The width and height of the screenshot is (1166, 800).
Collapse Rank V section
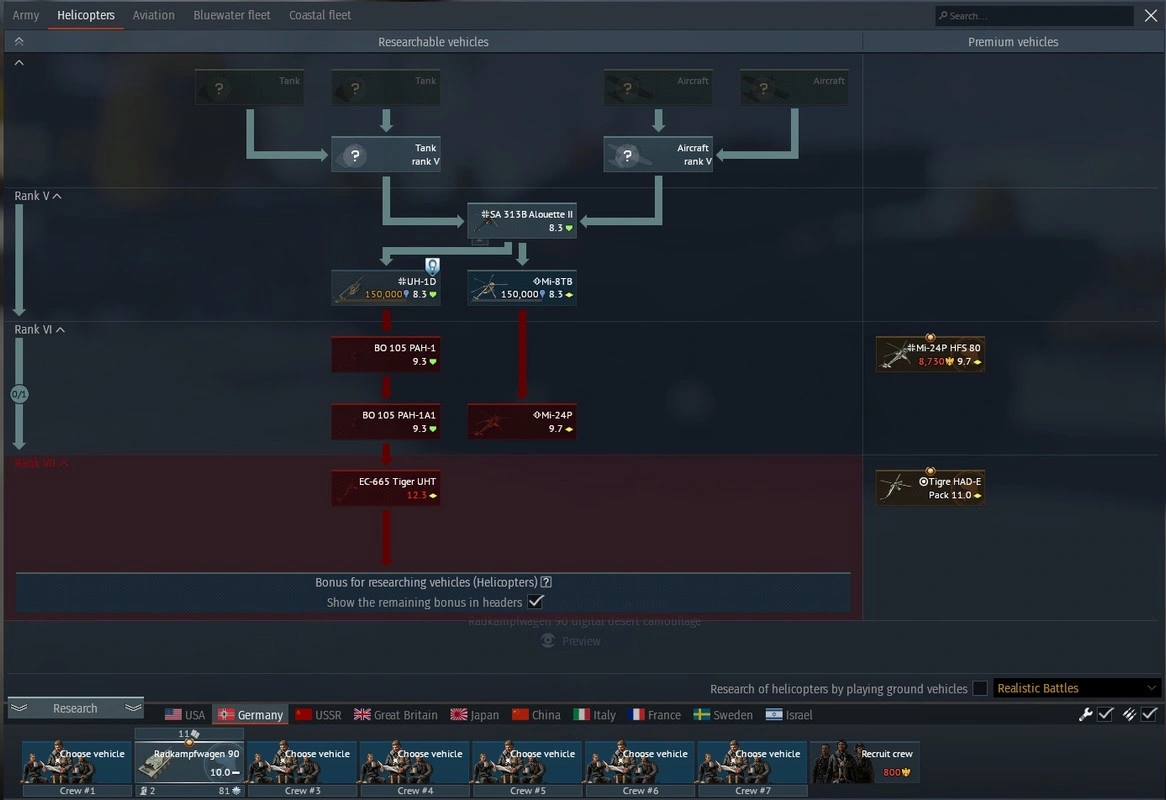pyautogui.click(x=38, y=196)
